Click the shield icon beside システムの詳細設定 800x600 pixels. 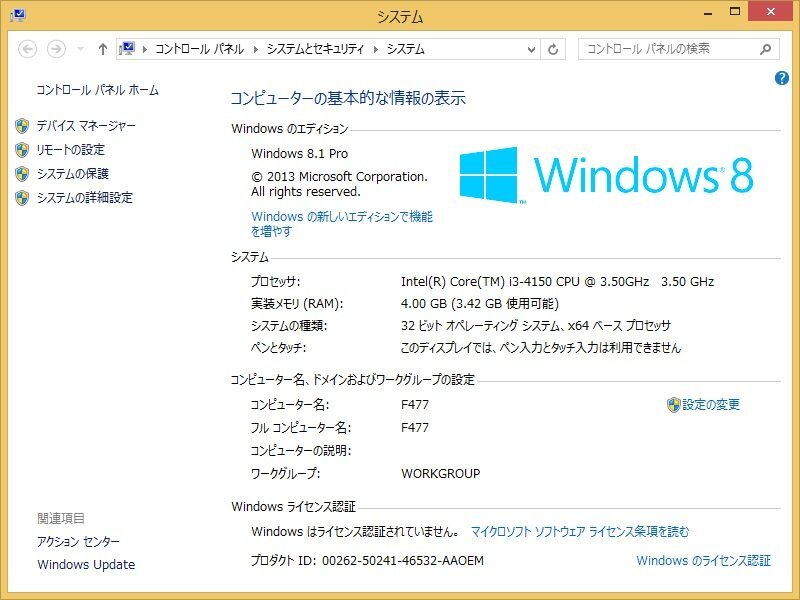[x=22, y=197]
